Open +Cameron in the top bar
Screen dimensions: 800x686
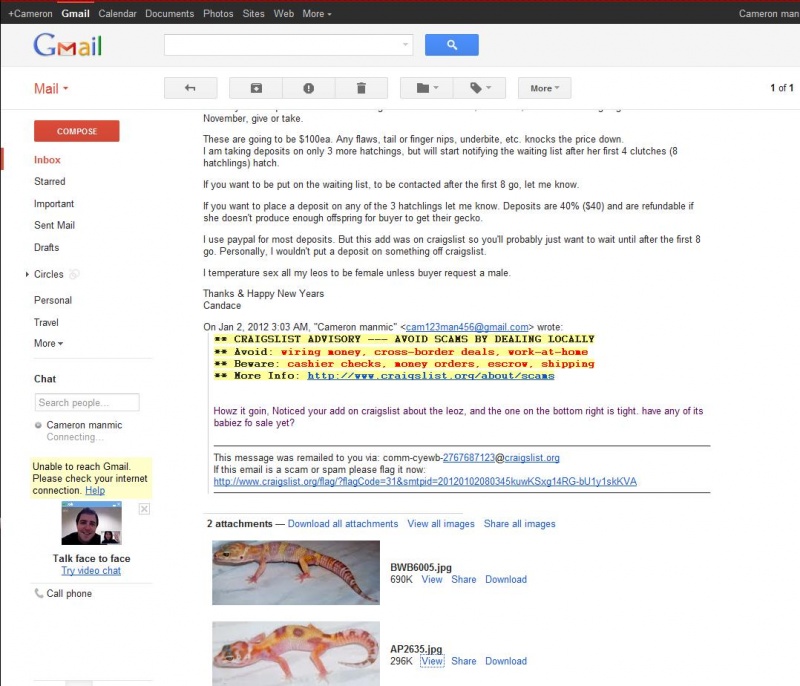30,14
